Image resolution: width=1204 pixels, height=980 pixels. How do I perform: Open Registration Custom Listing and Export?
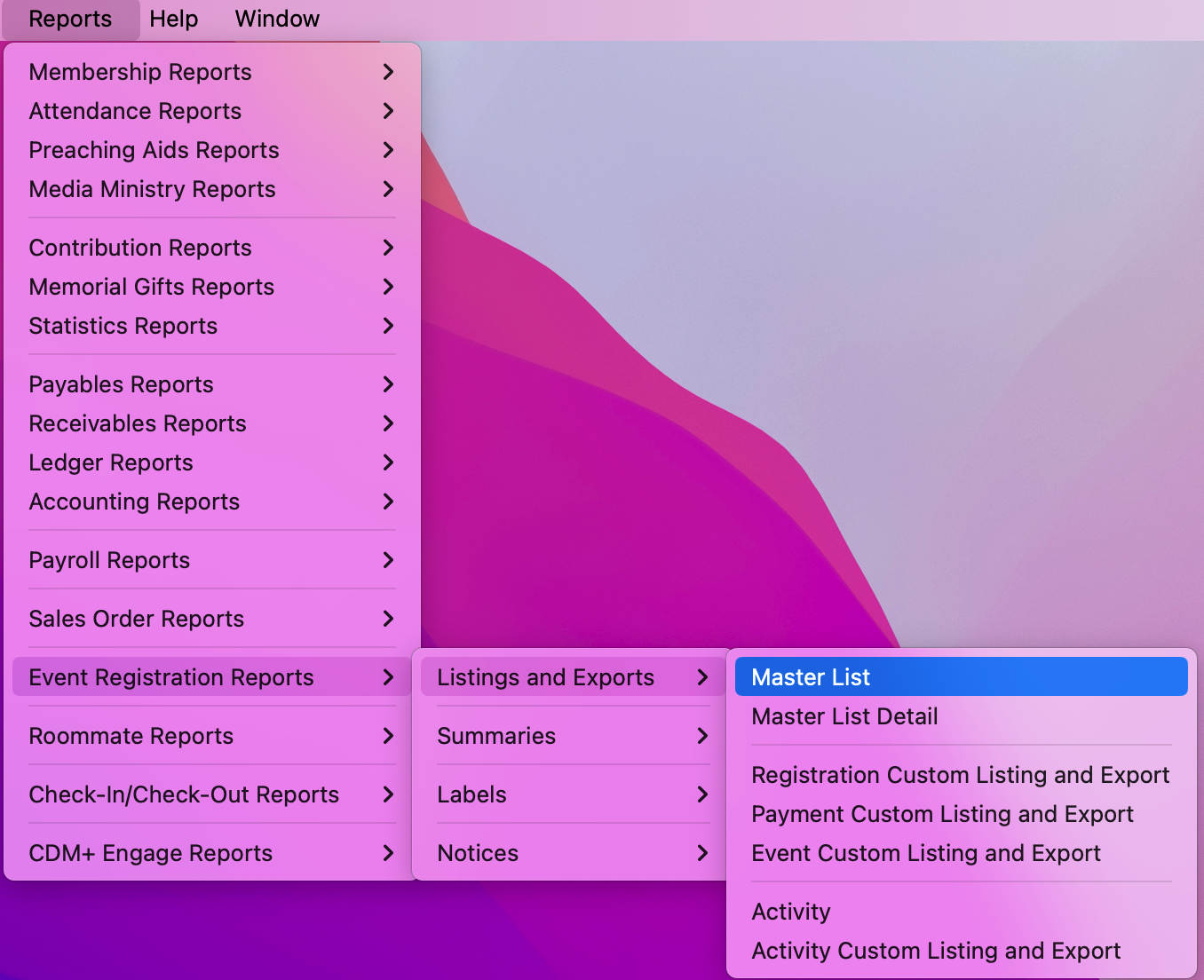[x=960, y=775]
